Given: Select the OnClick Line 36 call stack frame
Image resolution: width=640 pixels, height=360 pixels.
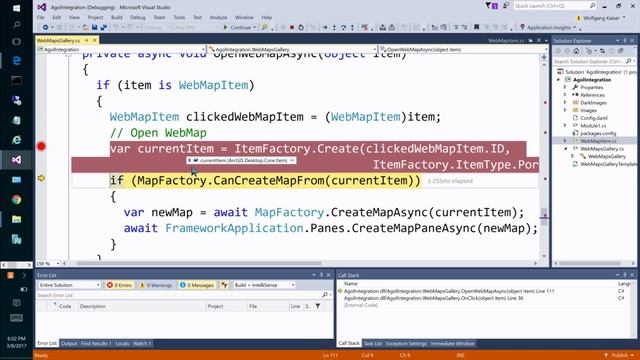Looking at the screenshot, I should pyautogui.click(x=434, y=298).
